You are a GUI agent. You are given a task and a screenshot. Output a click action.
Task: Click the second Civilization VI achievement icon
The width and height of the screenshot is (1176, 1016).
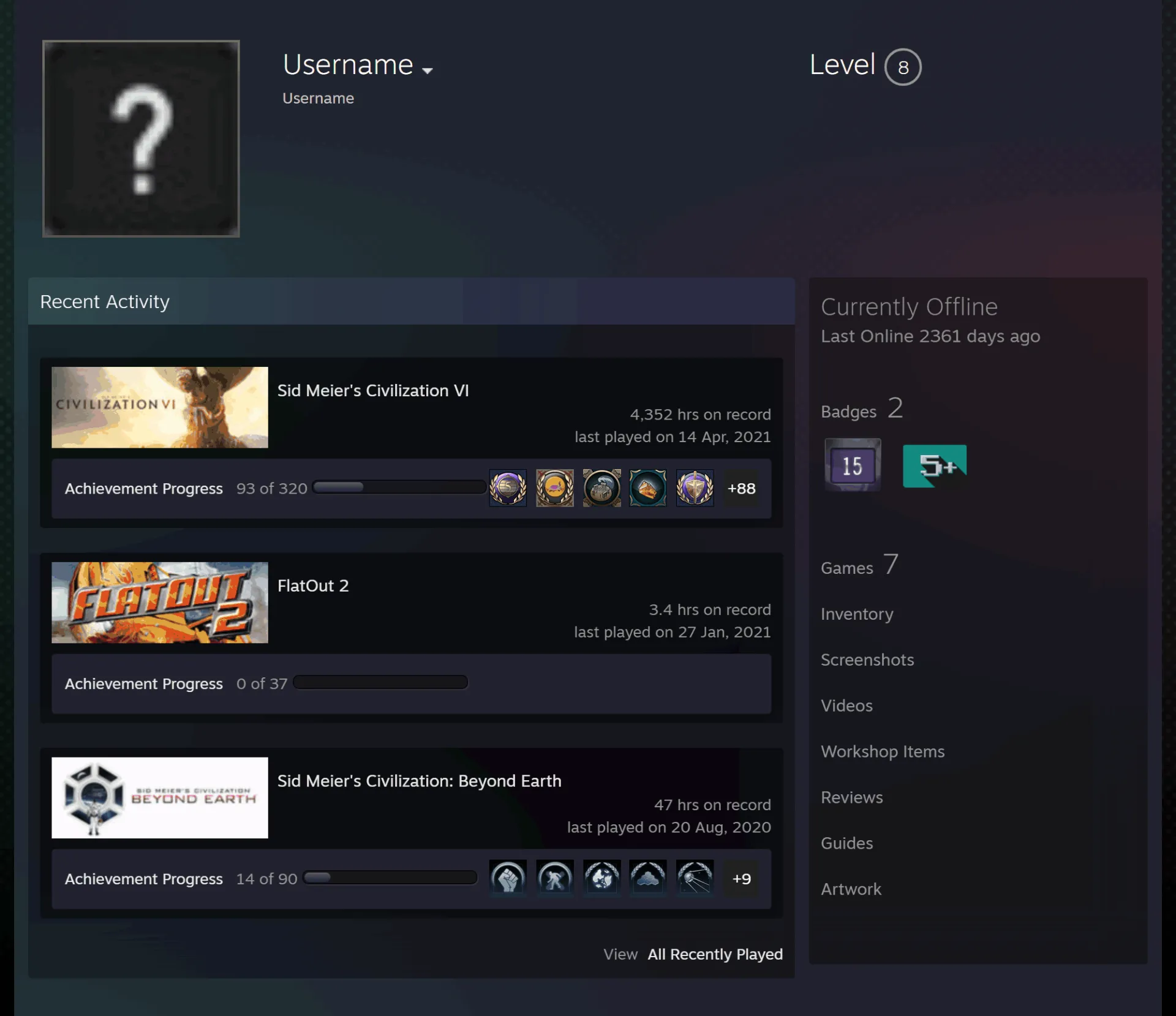554,488
